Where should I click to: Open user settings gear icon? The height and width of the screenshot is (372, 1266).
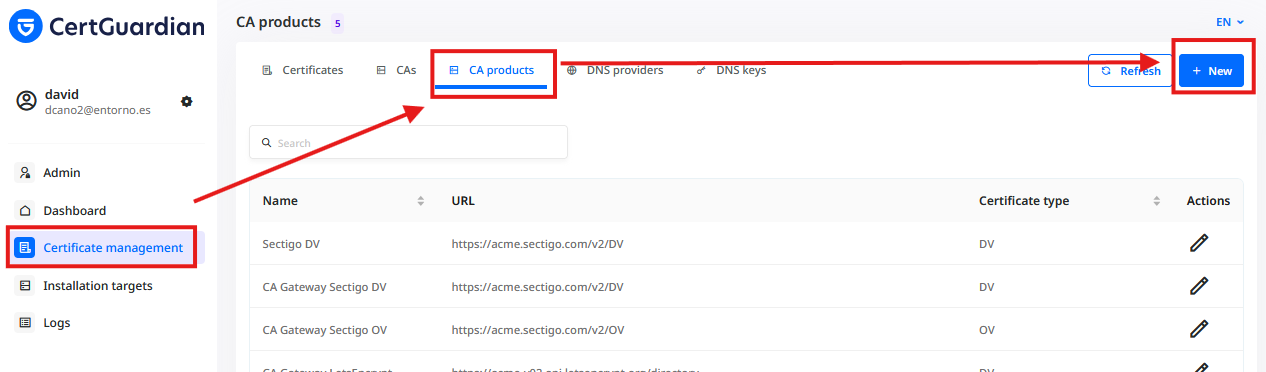coord(186,102)
